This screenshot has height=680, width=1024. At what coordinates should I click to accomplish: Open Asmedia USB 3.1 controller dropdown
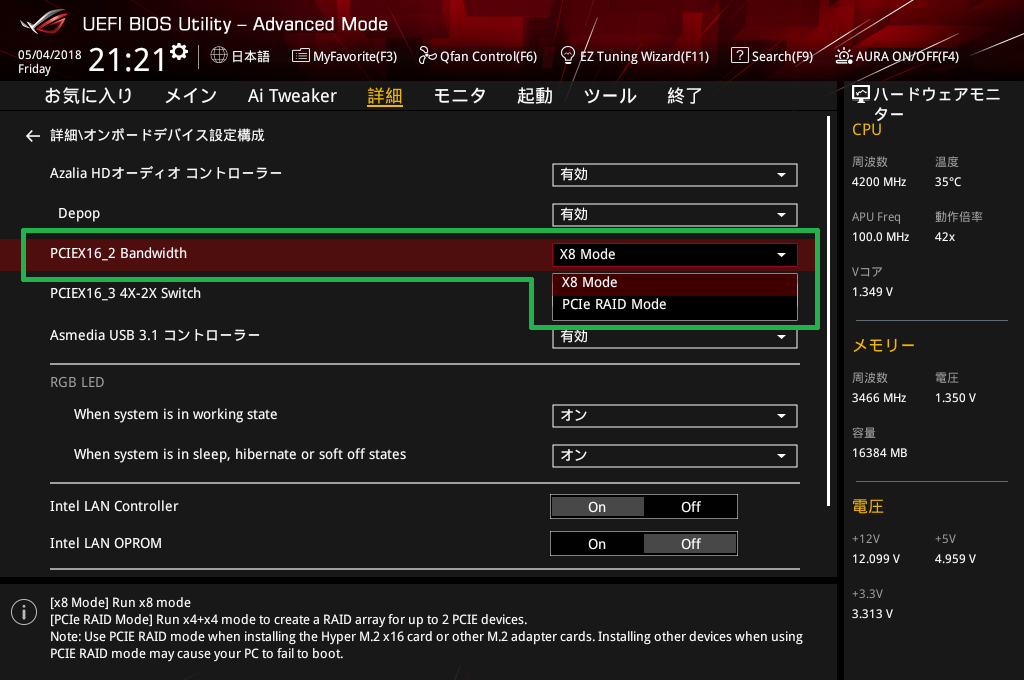[x=675, y=337]
